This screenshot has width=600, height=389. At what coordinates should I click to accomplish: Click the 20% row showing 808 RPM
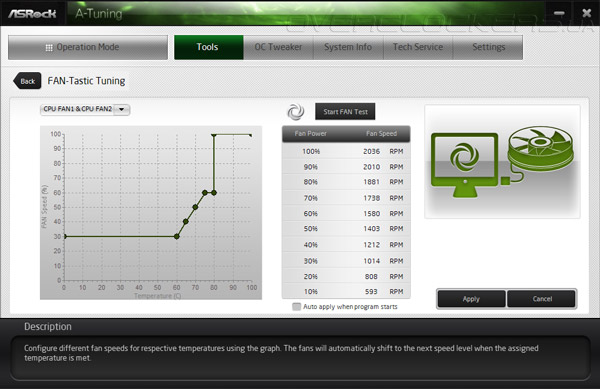[346, 276]
